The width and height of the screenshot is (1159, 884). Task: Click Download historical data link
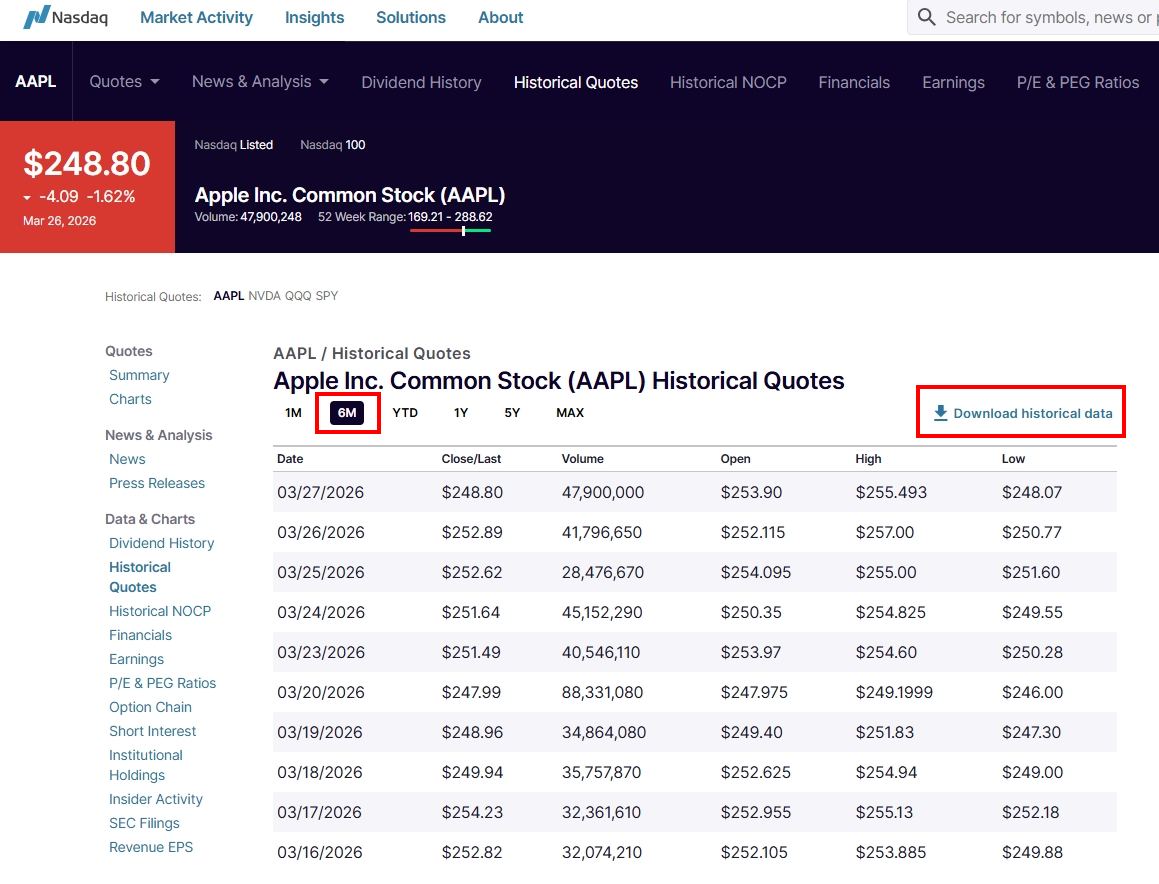click(1023, 413)
